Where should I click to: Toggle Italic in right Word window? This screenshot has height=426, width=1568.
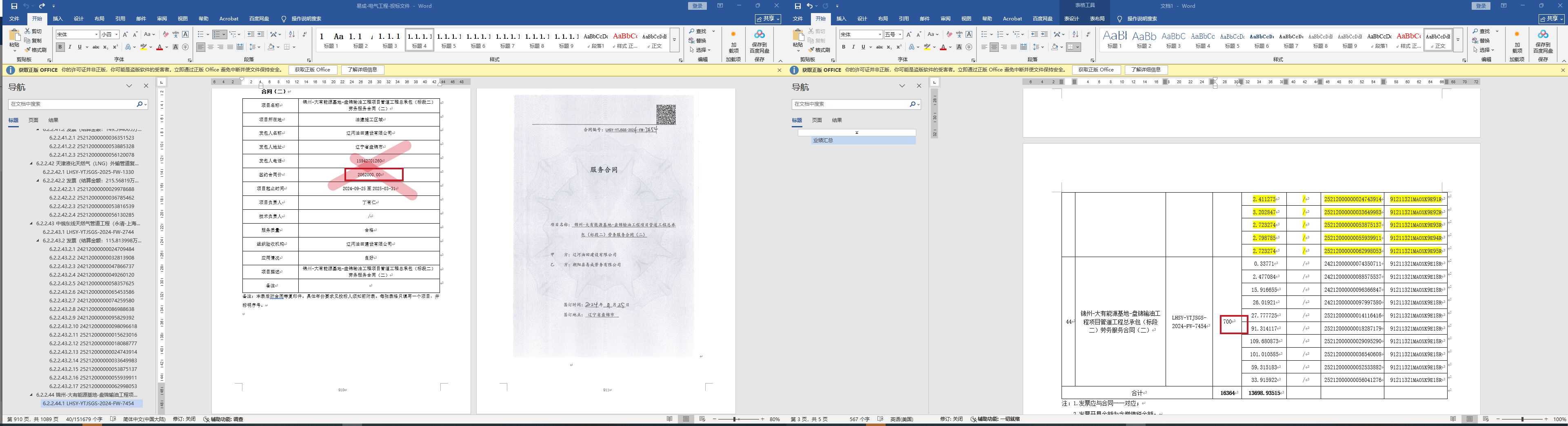853,47
